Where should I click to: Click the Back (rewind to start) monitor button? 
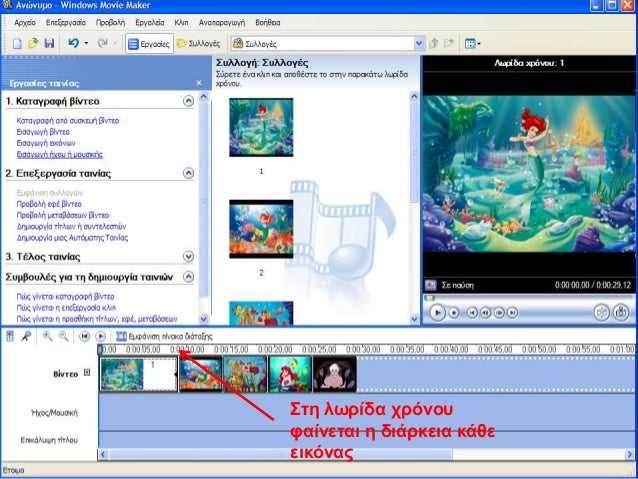(472, 313)
